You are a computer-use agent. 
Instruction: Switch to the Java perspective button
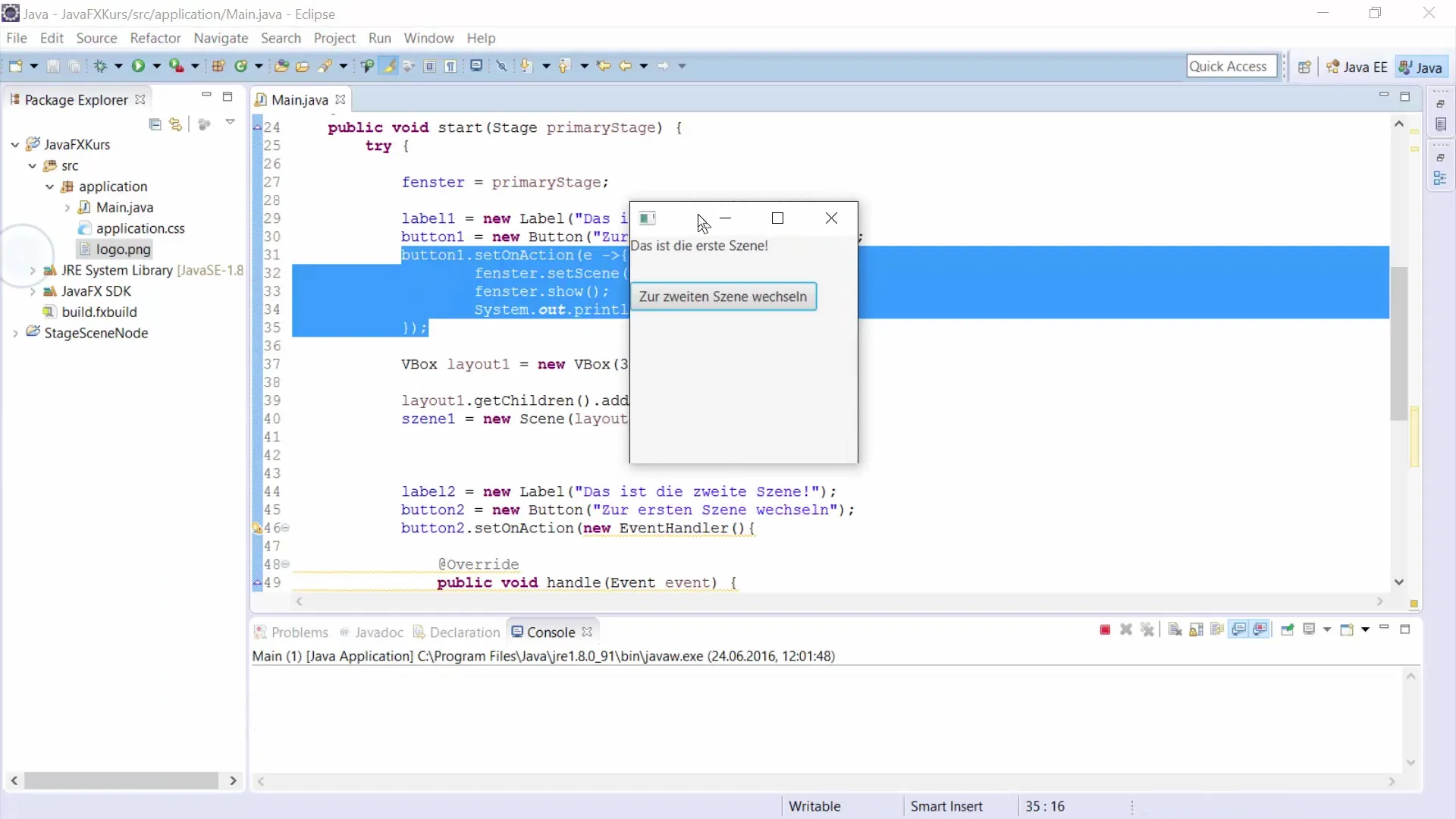coord(1421,67)
